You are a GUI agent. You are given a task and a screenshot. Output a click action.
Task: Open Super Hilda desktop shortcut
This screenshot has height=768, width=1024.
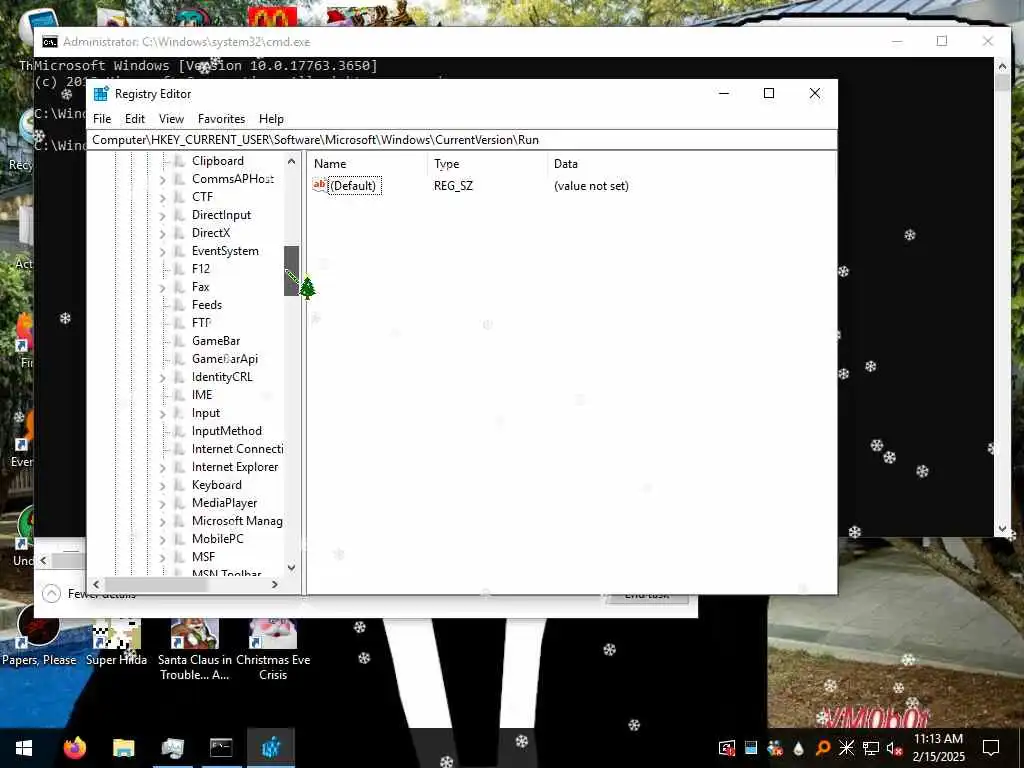(x=117, y=642)
